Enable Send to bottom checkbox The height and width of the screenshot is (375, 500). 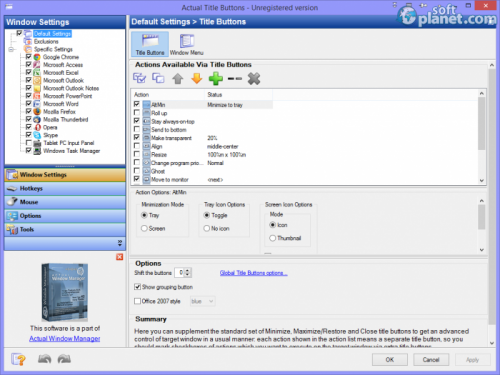pyautogui.click(x=137, y=129)
